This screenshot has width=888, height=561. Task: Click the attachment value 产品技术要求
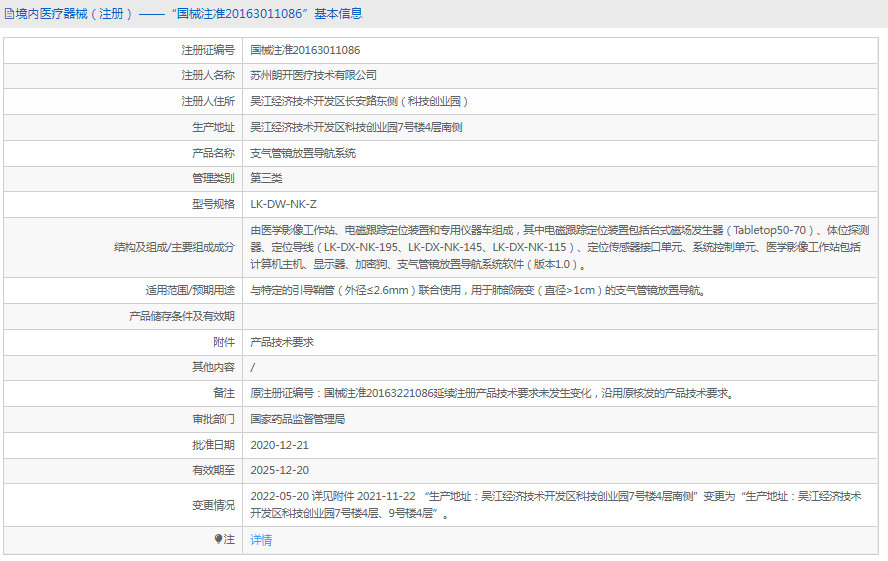click(x=282, y=342)
